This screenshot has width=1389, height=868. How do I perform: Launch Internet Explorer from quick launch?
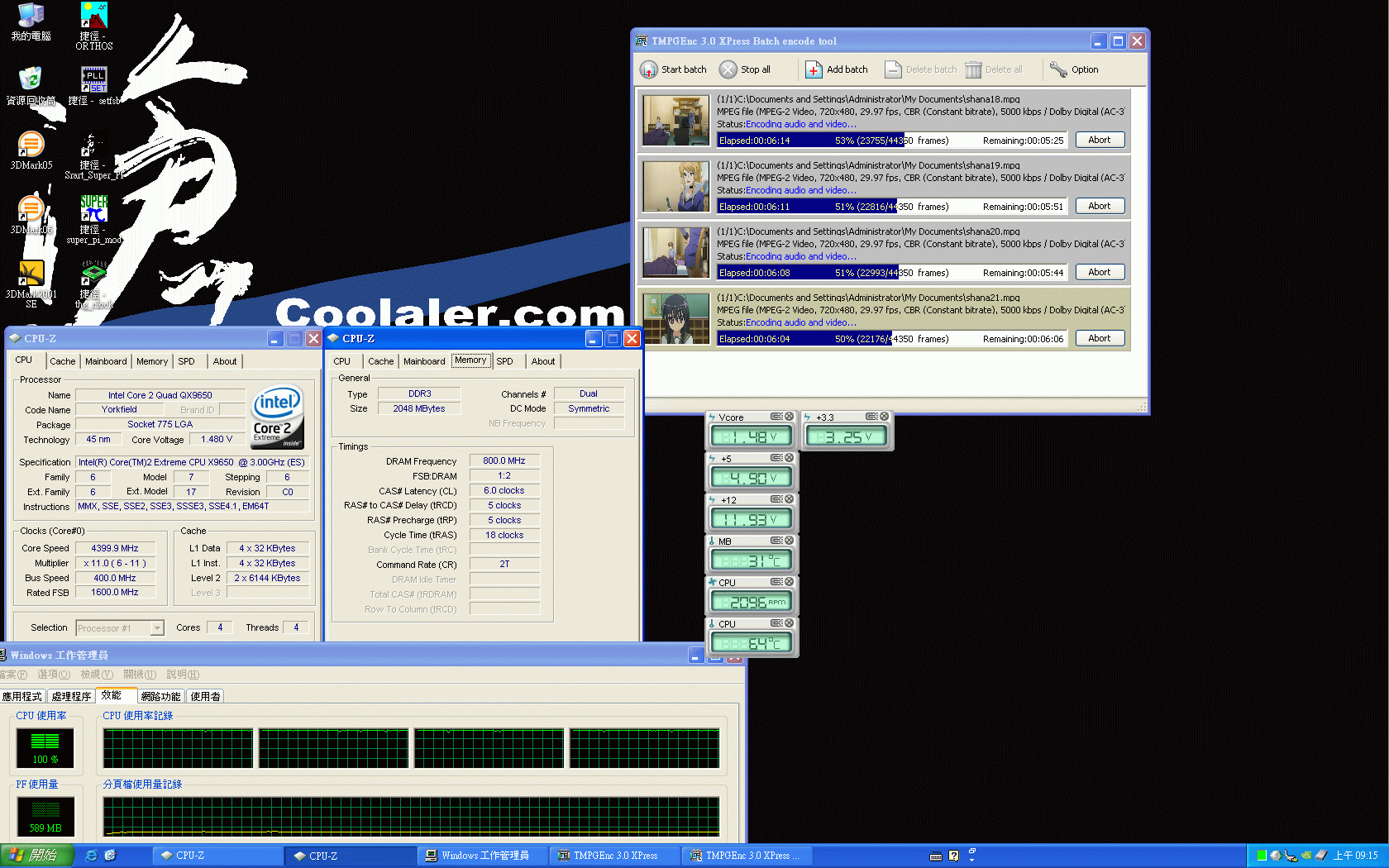pos(91,856)
